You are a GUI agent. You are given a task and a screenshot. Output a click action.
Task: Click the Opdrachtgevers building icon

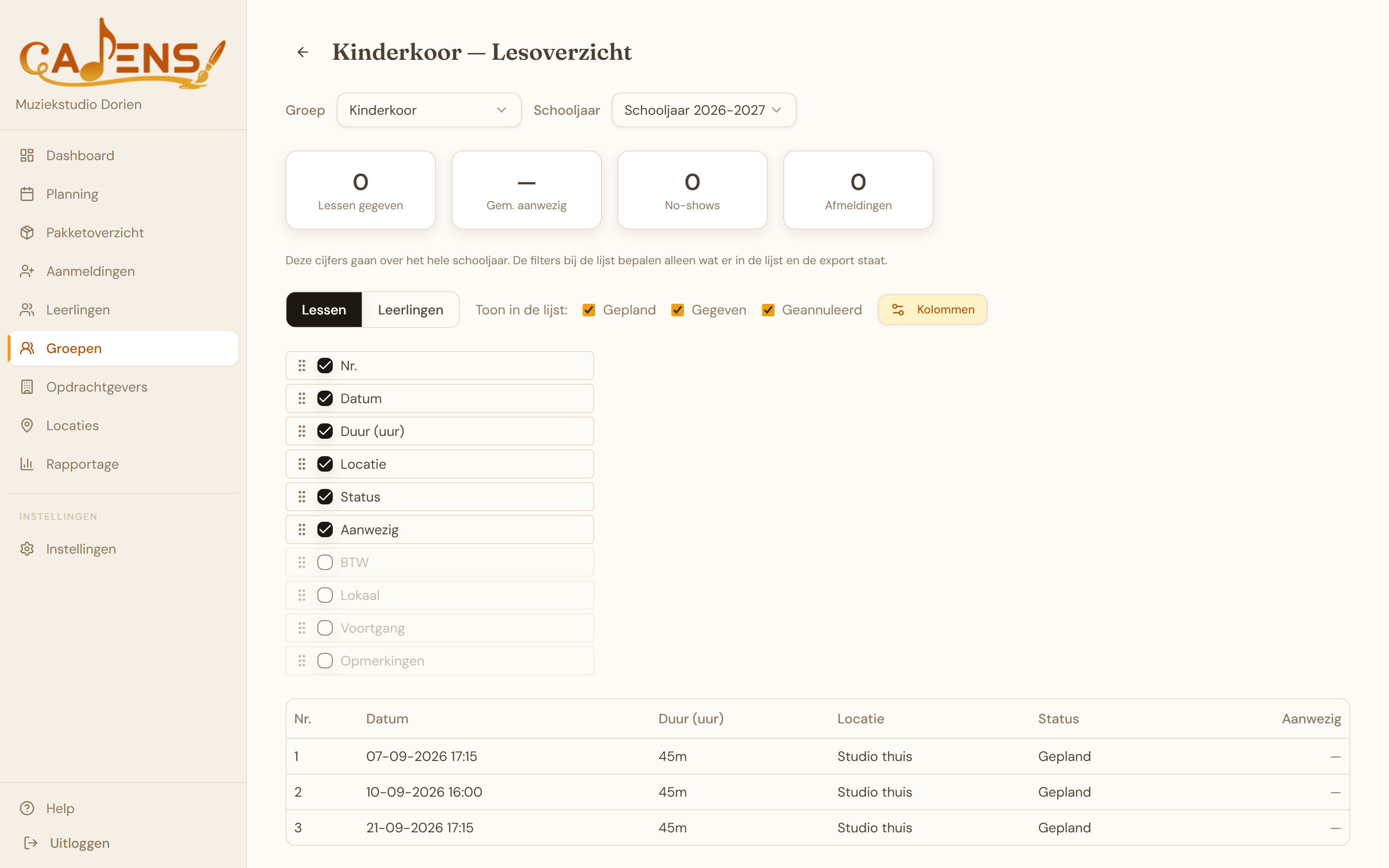pyautogui.click(x=27, y=387)
